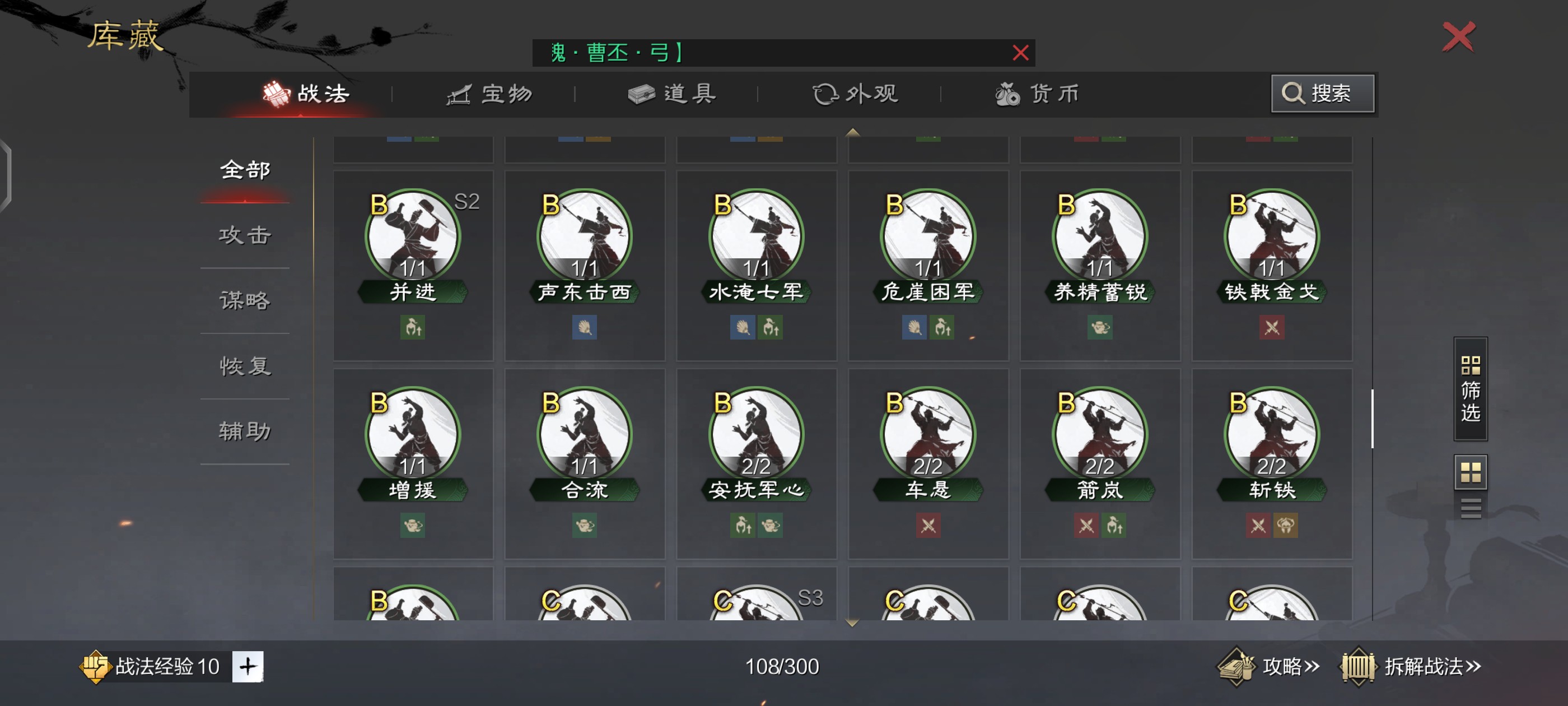Switch to list view layout

1471,508
